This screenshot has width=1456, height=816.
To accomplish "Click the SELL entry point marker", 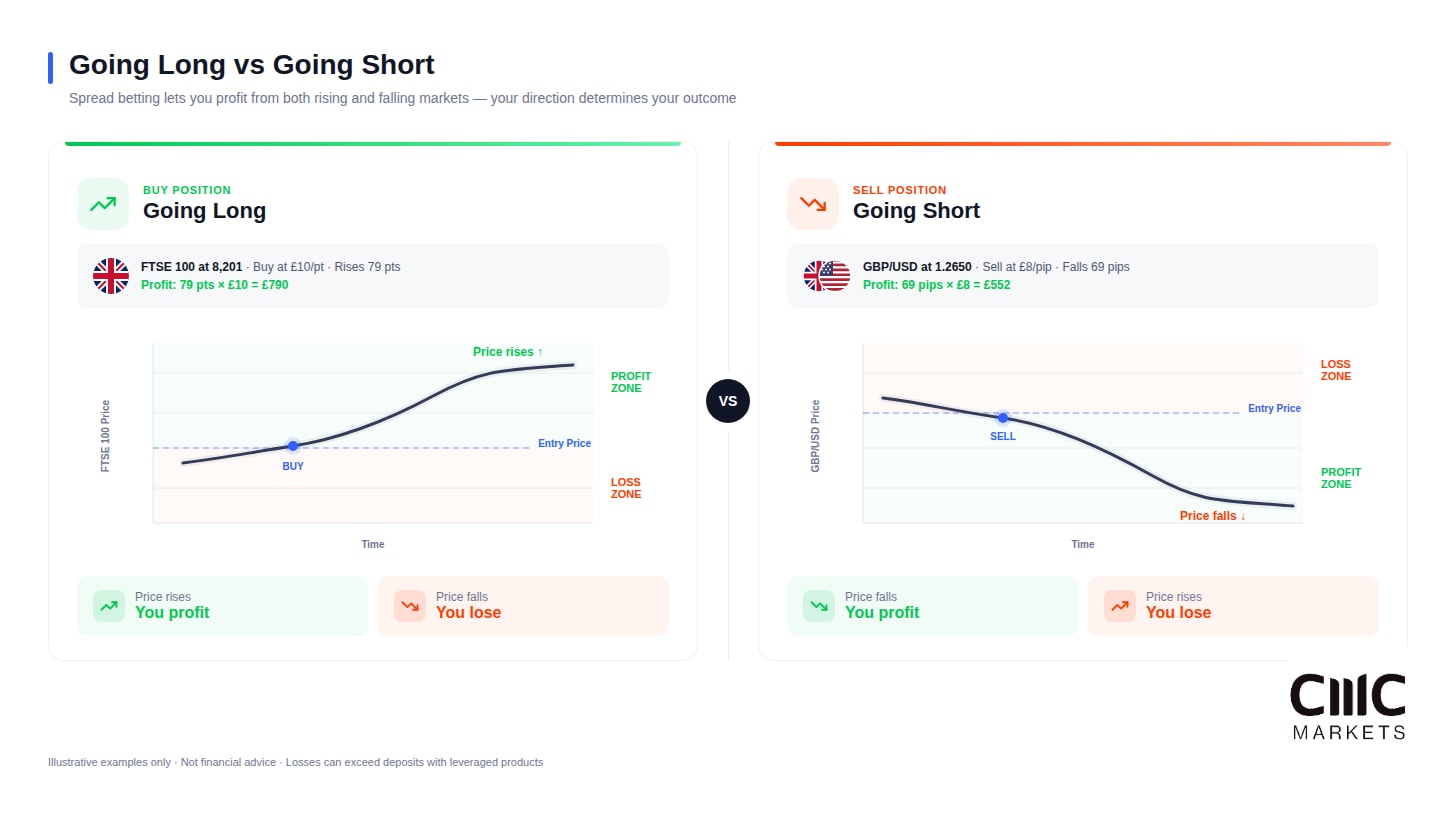I will (1003, 418).
